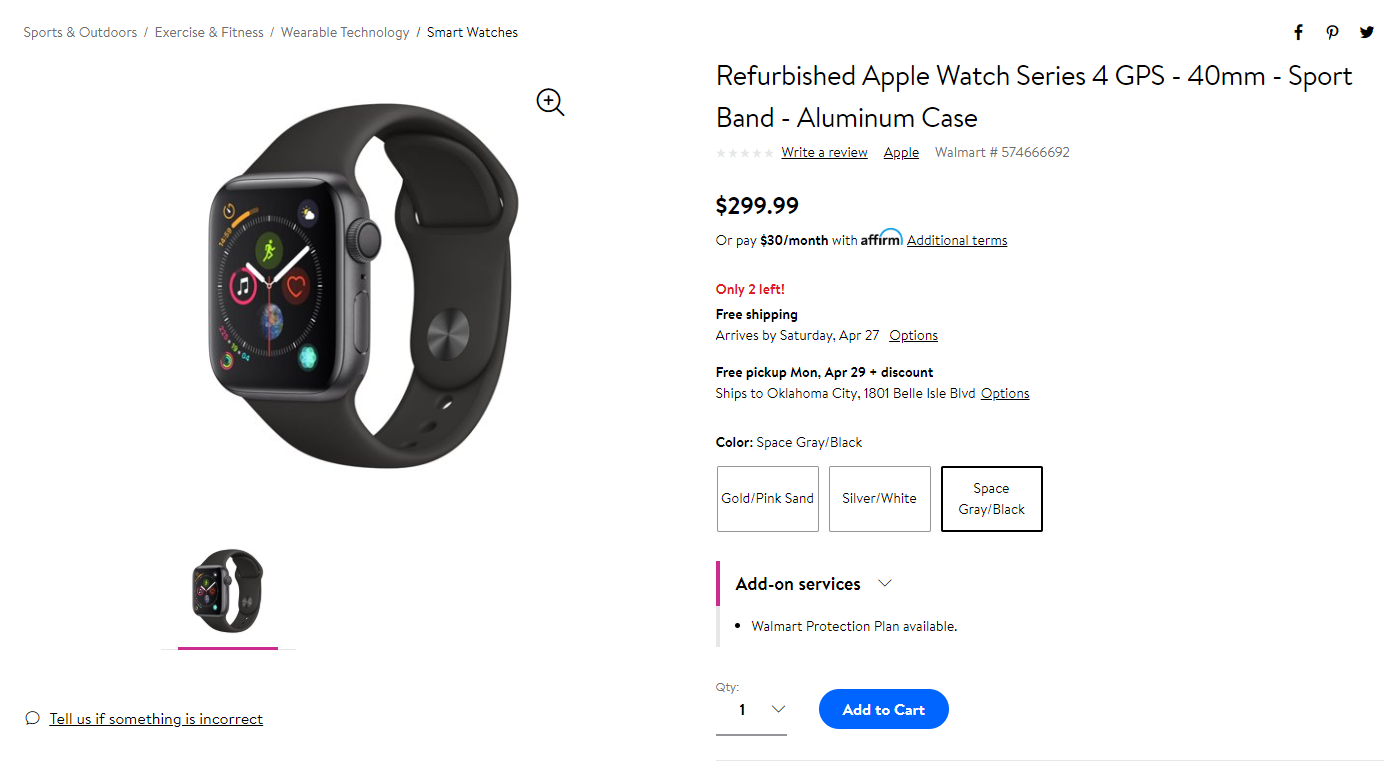The image size is (1394, 773).
Task: Expand shipping Options next to arrival date
Action: pyautogui.click(x=913, y=335)
